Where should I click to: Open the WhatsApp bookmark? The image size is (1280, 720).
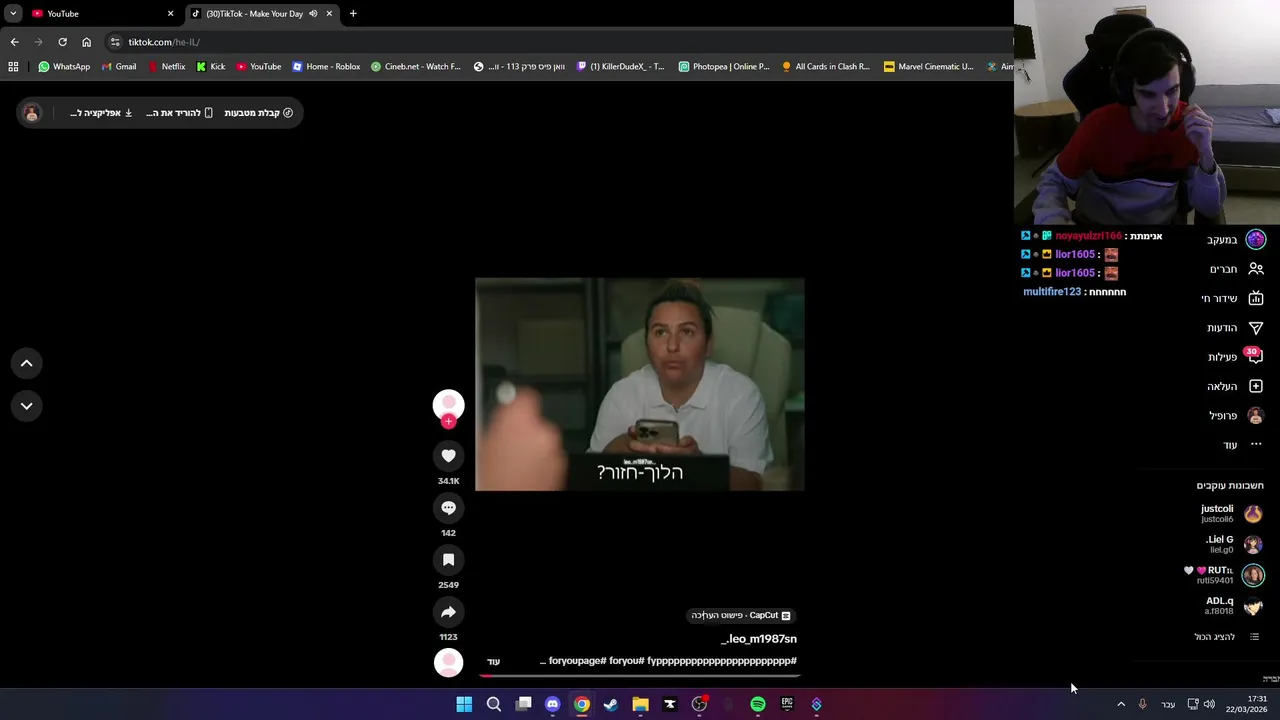tap(64, 67)
